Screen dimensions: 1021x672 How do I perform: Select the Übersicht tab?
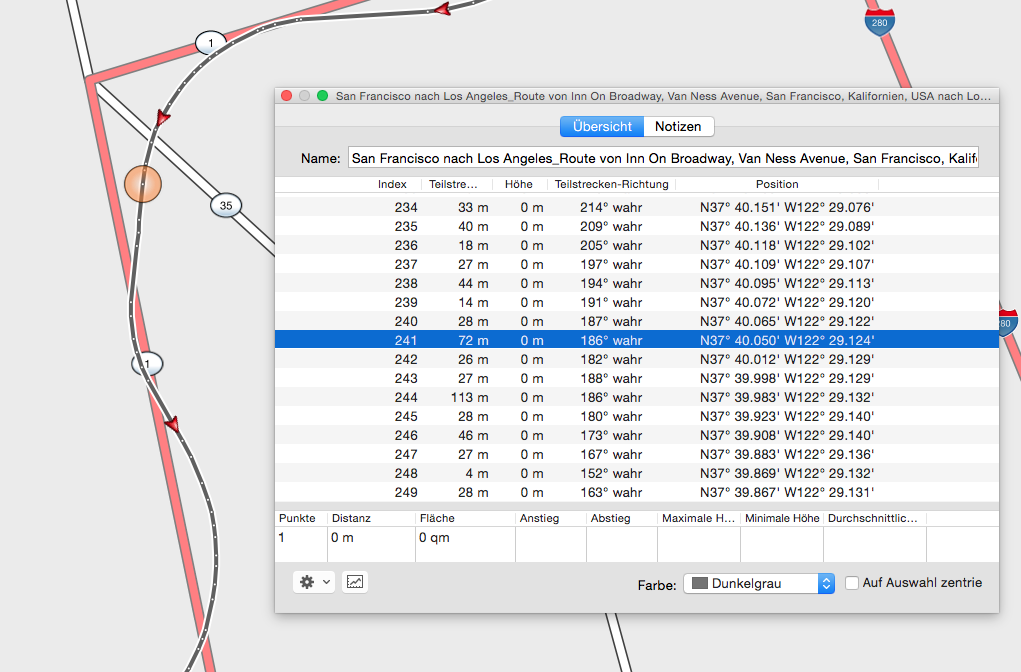(x=601, y=127)
